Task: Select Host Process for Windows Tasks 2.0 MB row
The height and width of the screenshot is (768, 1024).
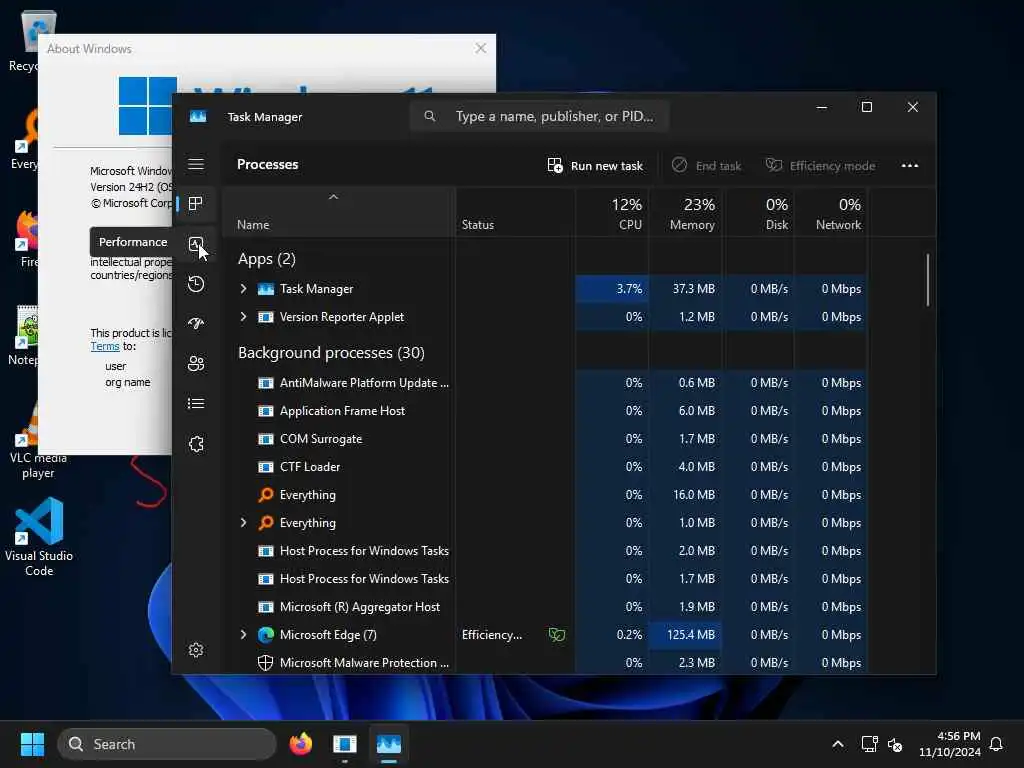Action: (545, 551)
